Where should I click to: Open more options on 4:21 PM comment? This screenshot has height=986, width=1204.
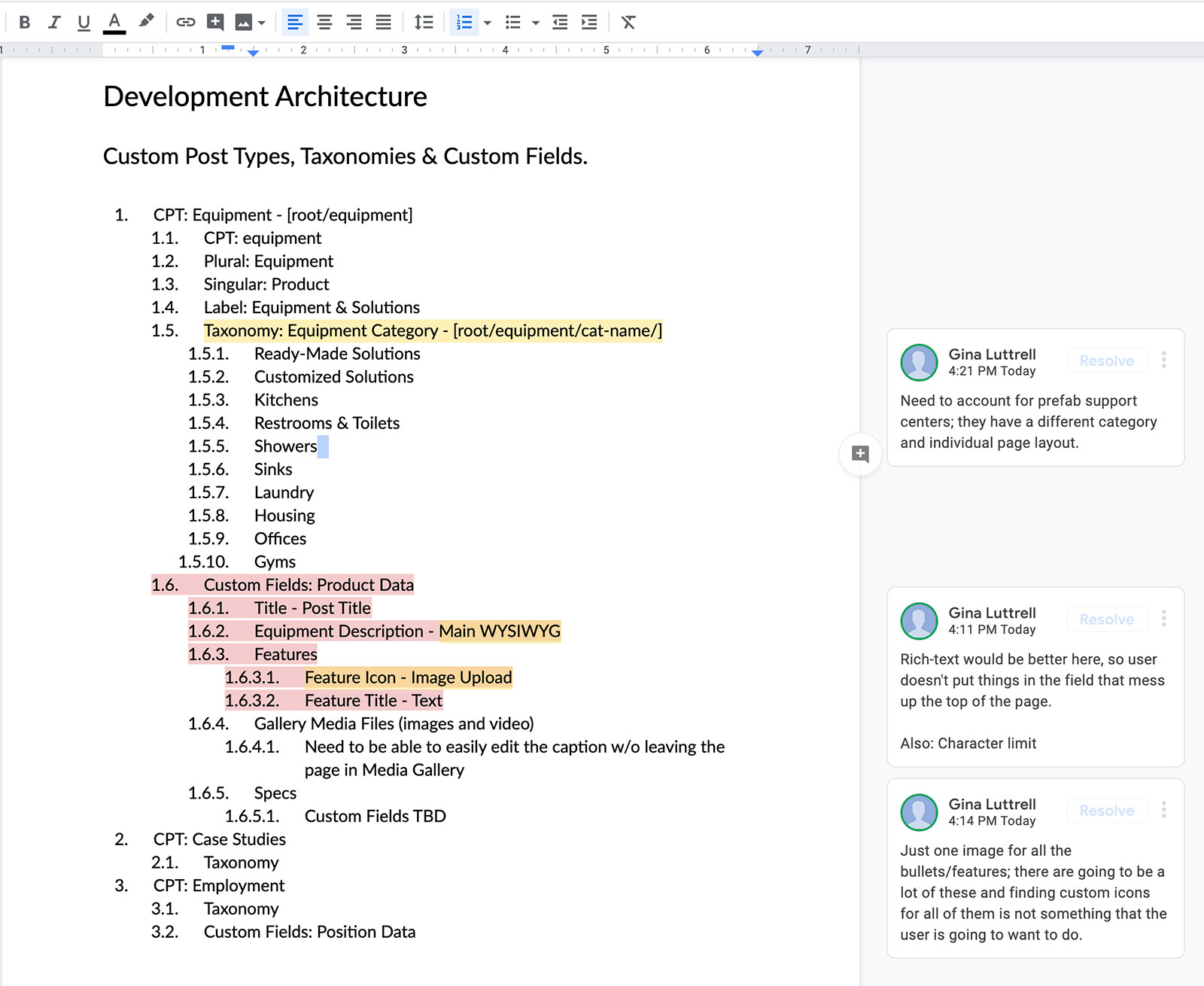pyautogui.click(x=1164, y=360)
